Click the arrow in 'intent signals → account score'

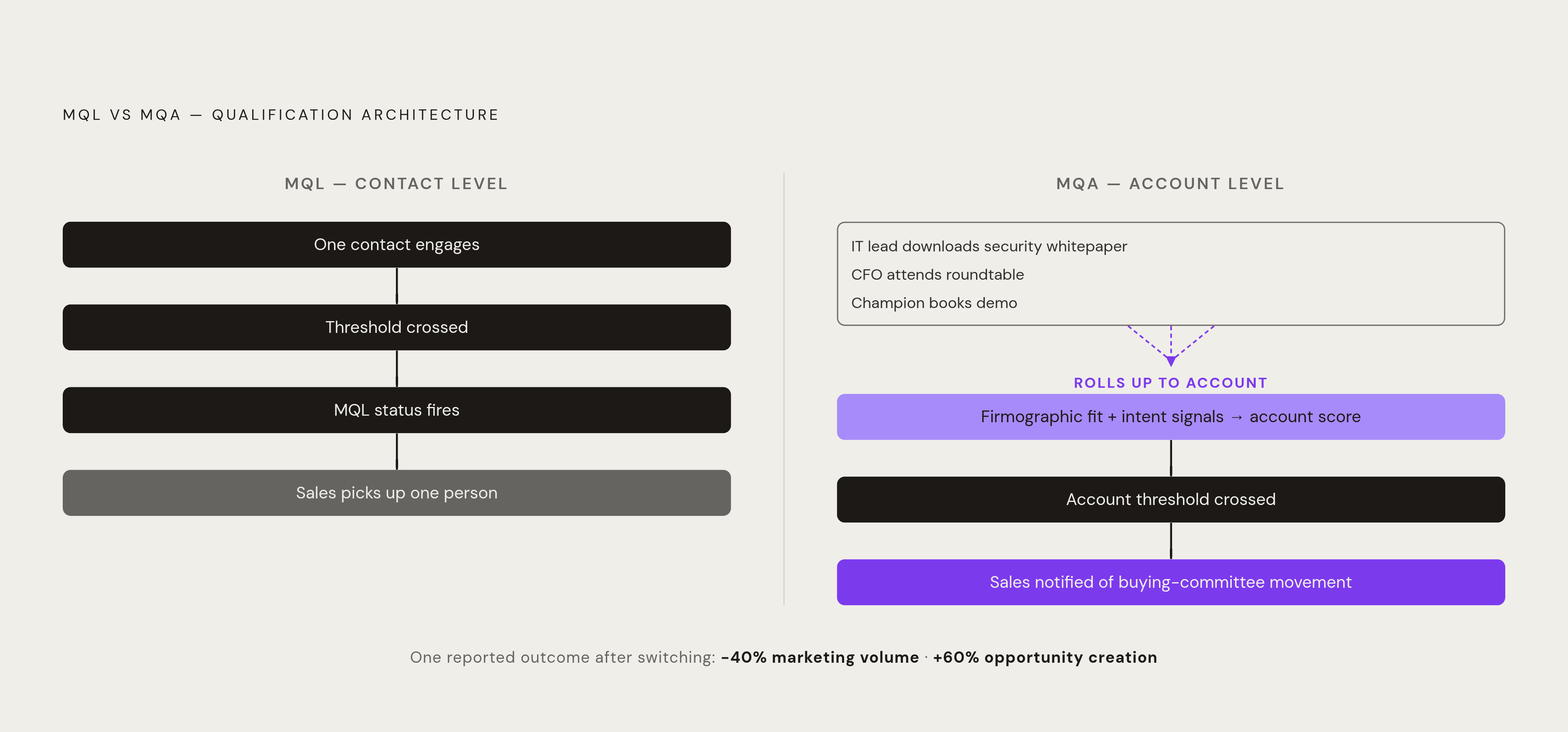(1236, 417)
